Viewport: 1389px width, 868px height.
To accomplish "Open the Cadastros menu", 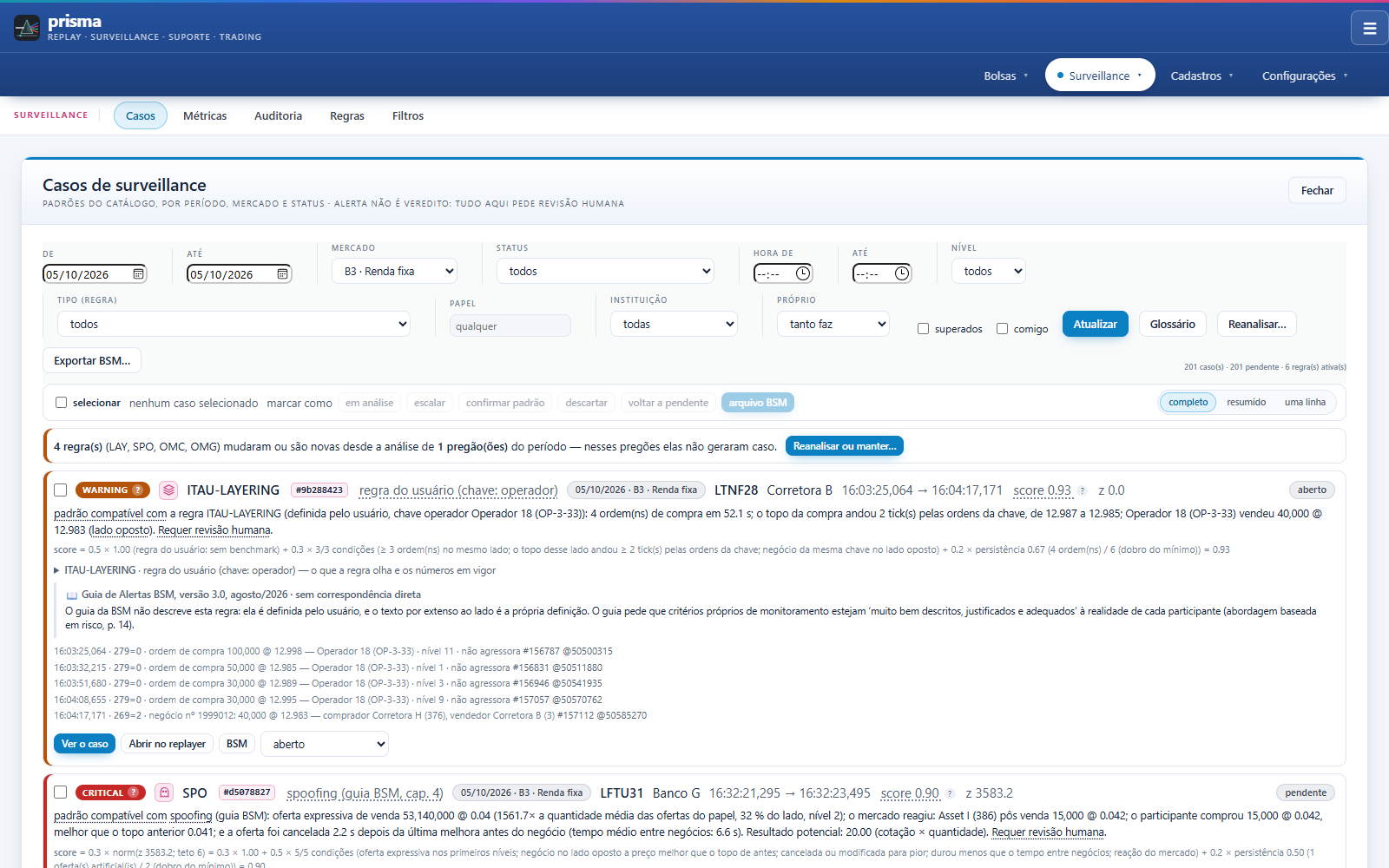I will [x=1201, y=76].
